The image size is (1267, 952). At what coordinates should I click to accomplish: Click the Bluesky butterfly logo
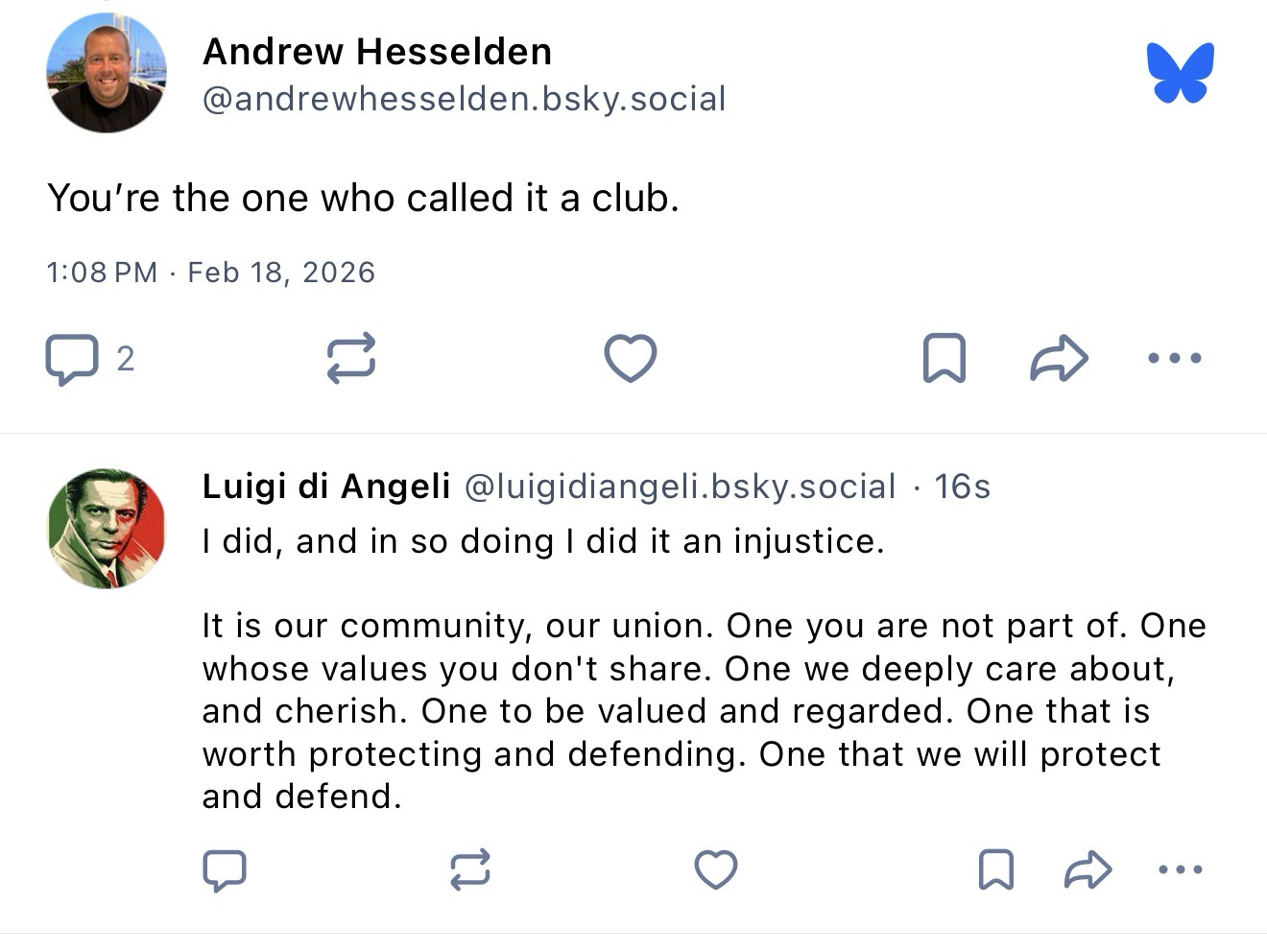click(1180, 73)
